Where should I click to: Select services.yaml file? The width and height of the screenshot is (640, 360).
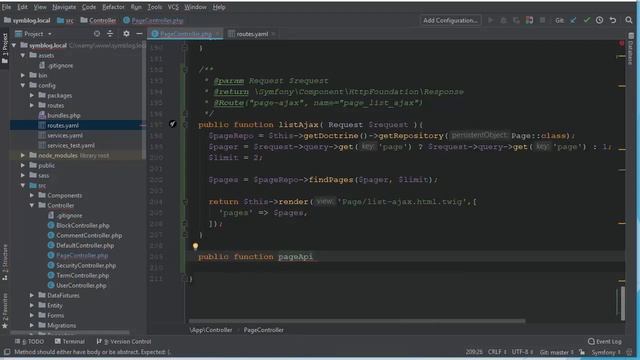[x=64, y=136]
